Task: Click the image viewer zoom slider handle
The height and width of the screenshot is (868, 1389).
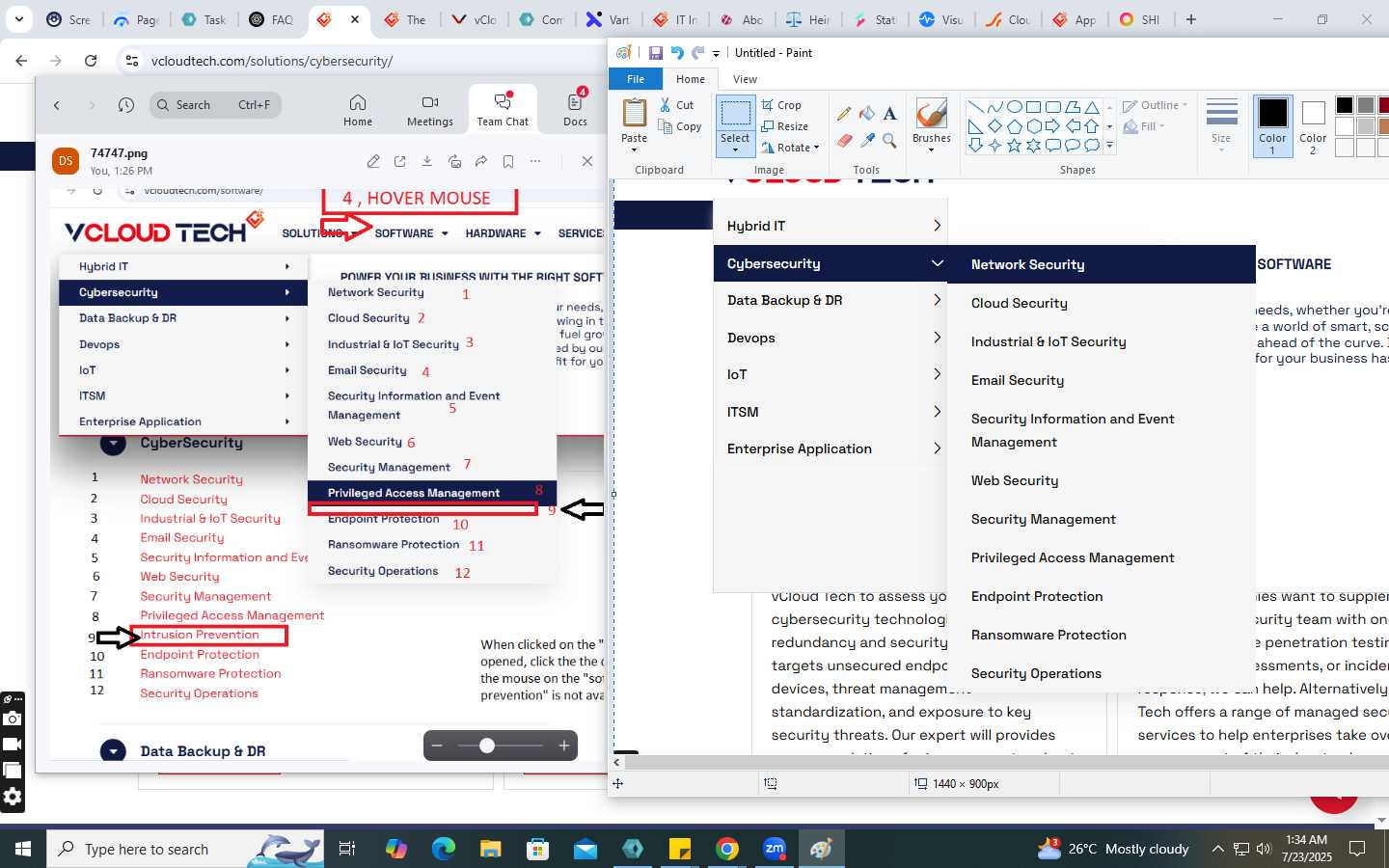Action: (x=487, y=746)
